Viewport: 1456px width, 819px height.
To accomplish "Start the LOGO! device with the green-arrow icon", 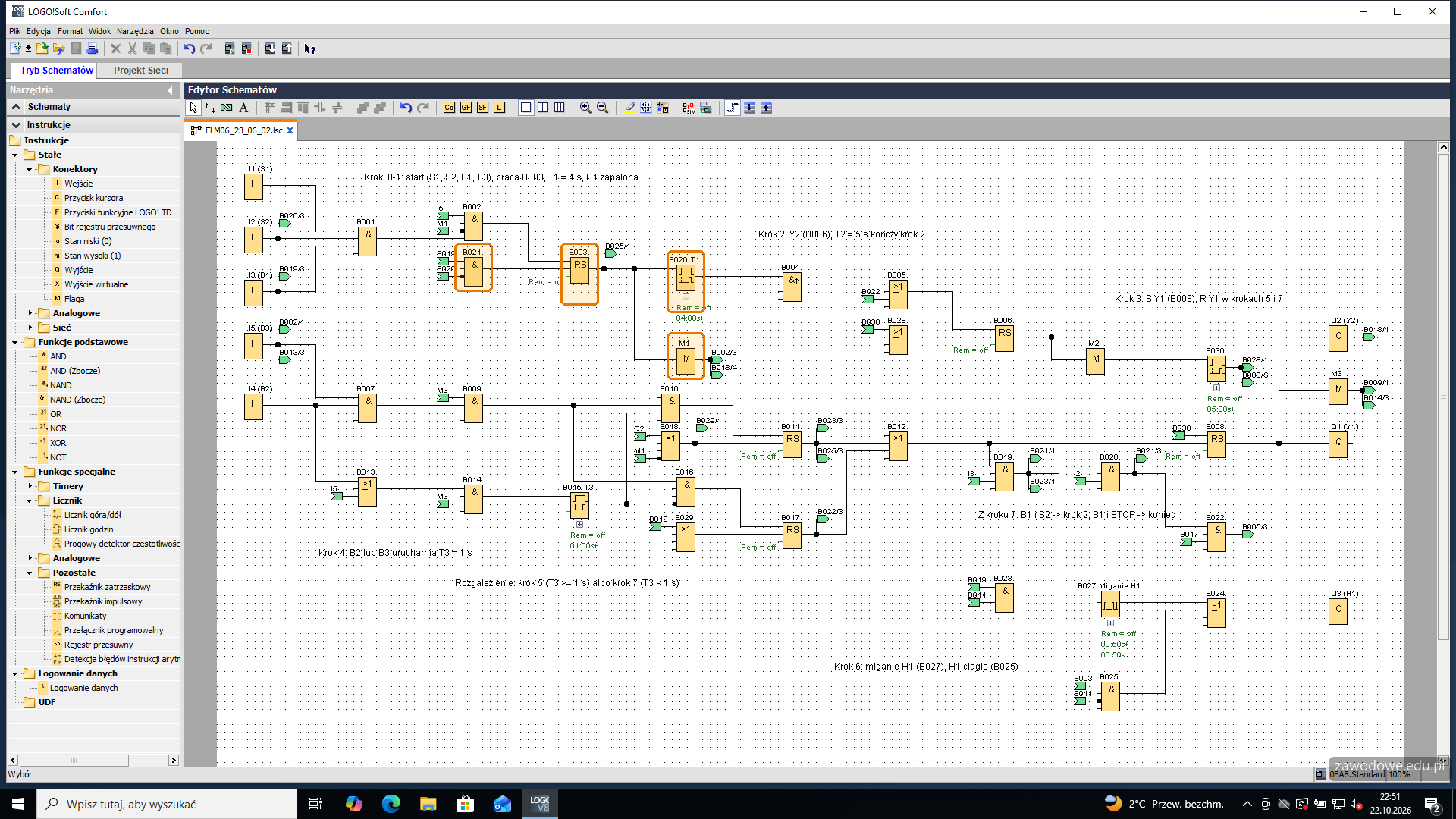I will point(230,49).
